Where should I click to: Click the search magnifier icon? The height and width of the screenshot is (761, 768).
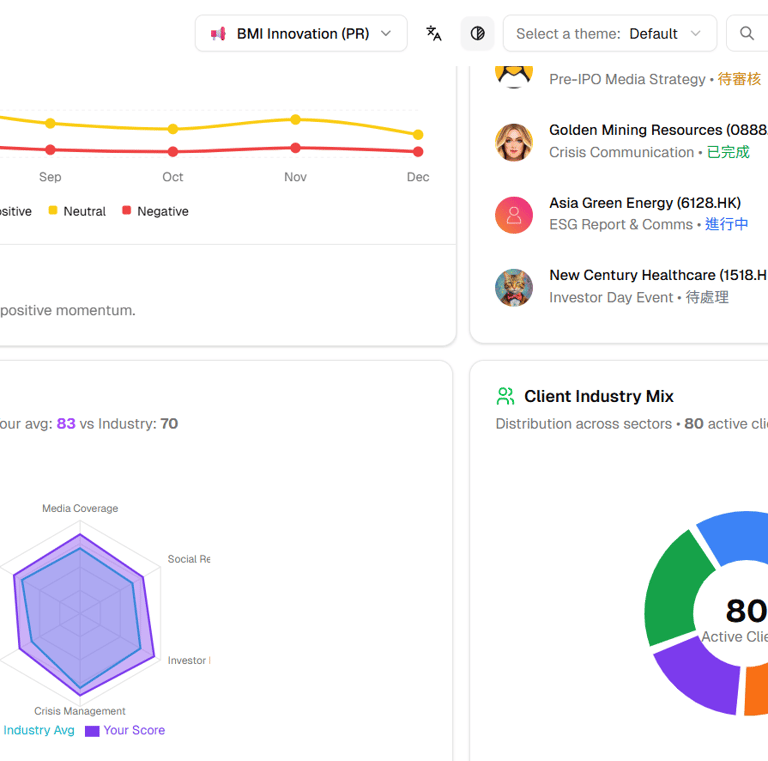tap(747, 33)
